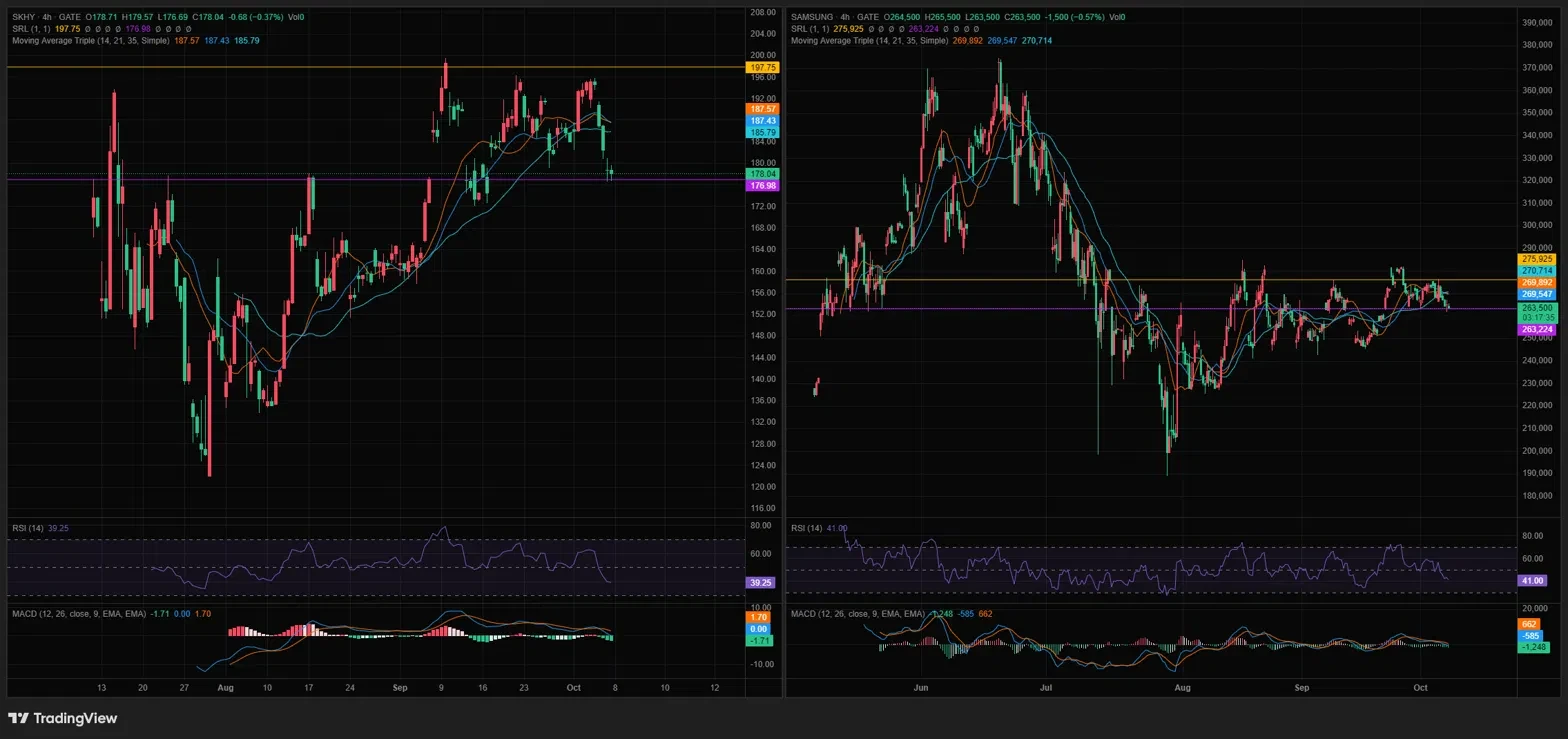Select MACD indicator legend in SKHY chart
Screen dimensions: 1568x739
point(78,613)
